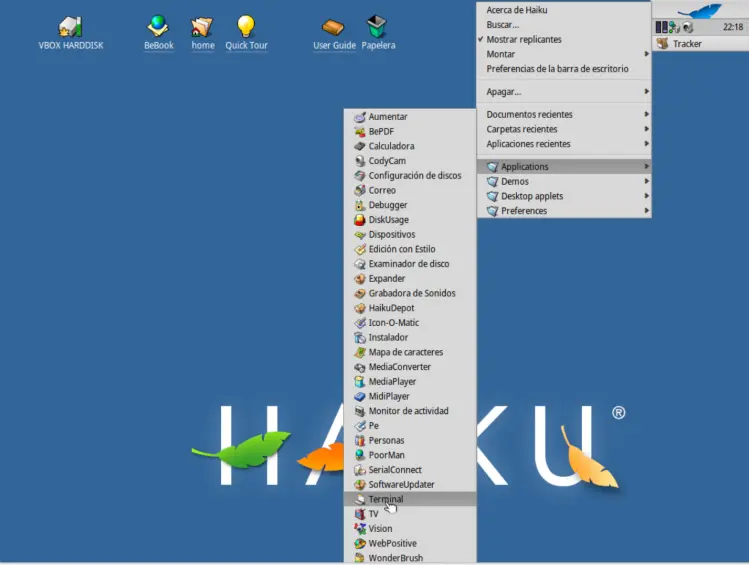749x565 pixels.
Task: Click the network status tray icon
Action: pyautogui.click(x=674, y=27)
